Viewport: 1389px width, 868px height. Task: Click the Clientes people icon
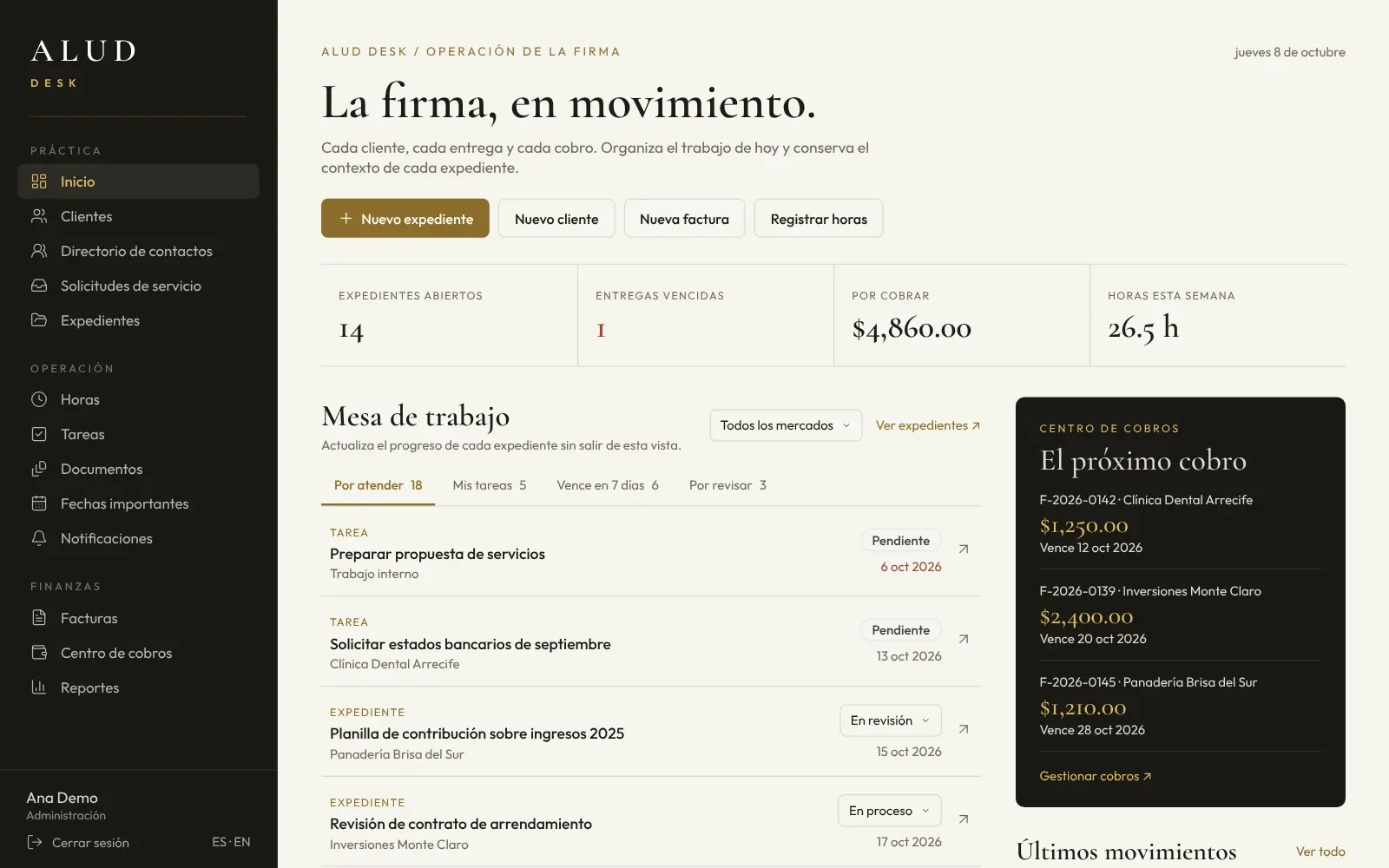(39, 216)
